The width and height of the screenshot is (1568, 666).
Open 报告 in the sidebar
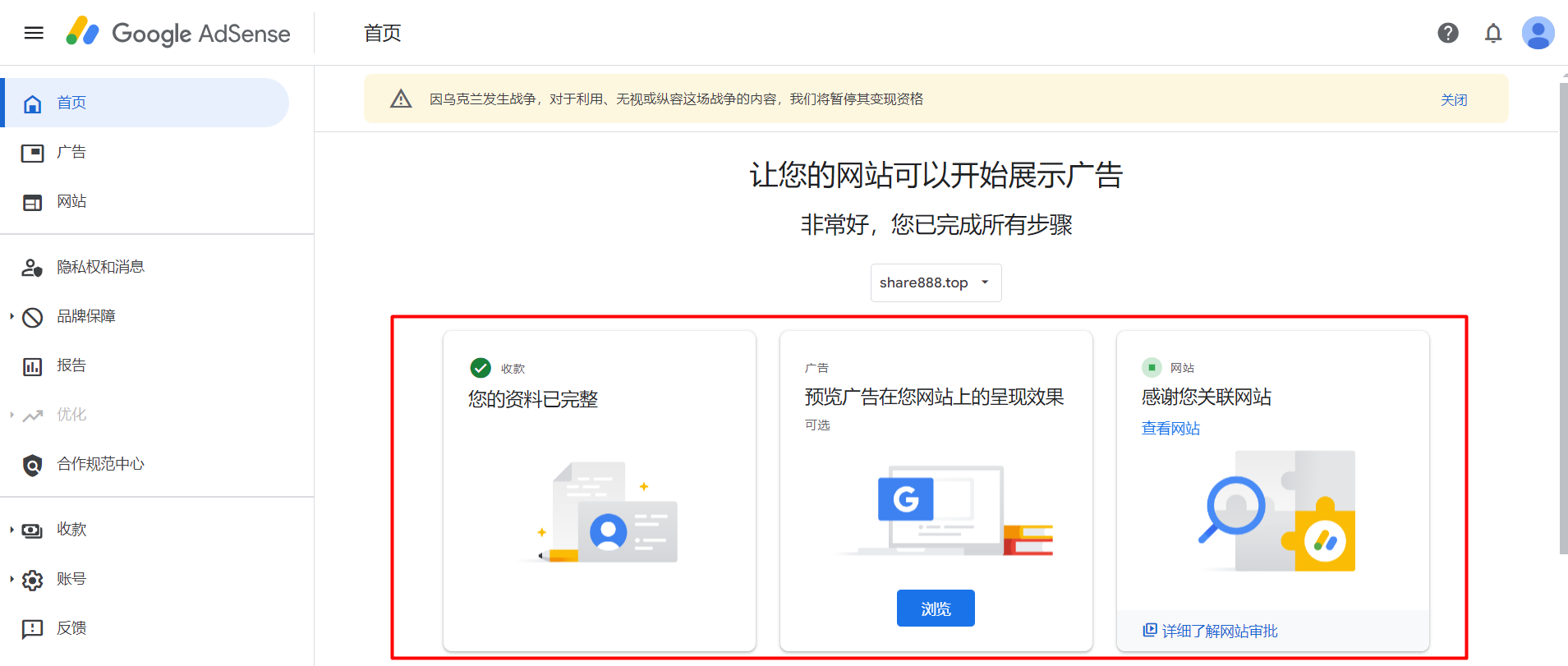[x=146, y=365]
